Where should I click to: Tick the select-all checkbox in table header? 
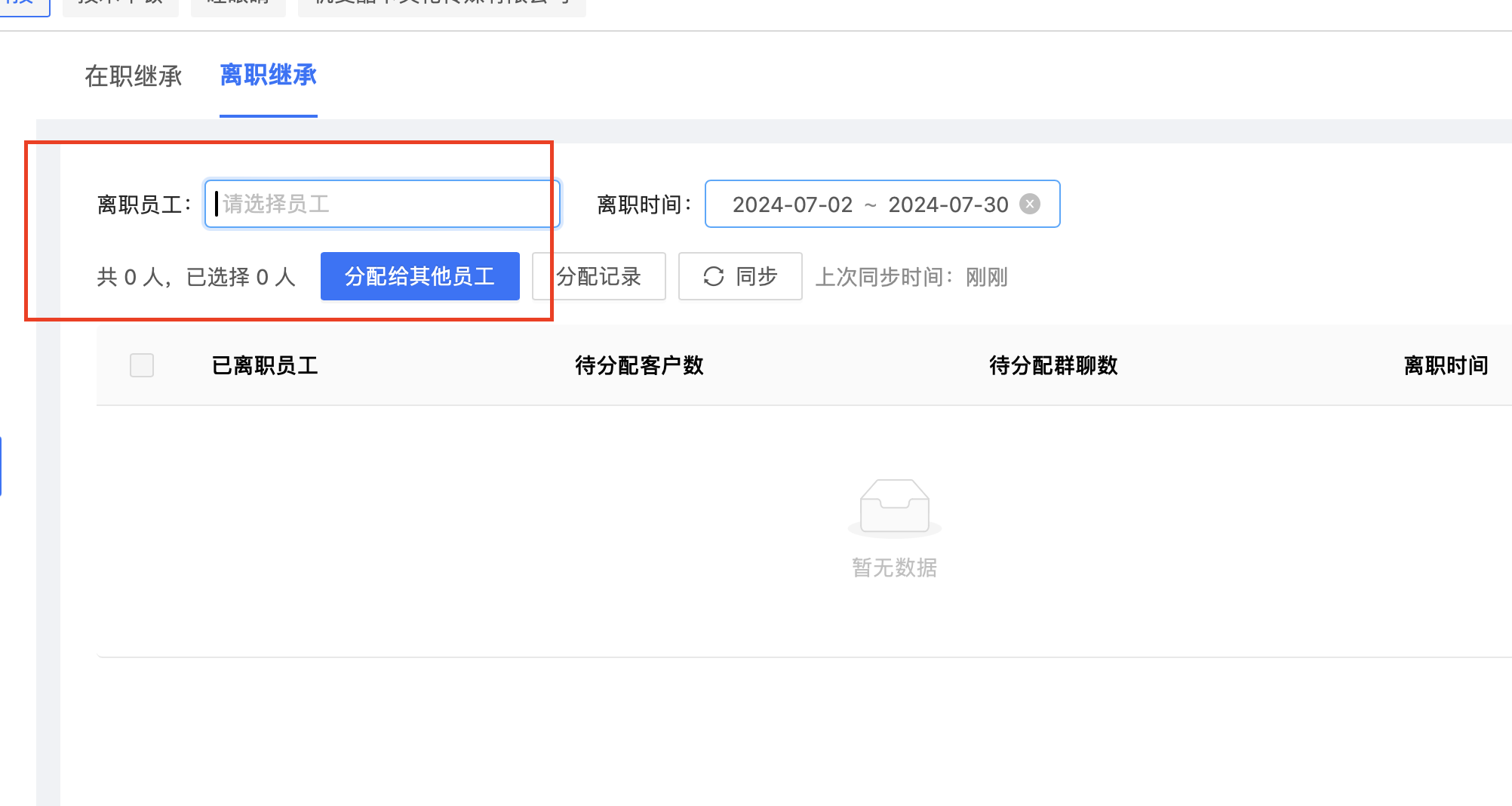click(x=142, y=365)
